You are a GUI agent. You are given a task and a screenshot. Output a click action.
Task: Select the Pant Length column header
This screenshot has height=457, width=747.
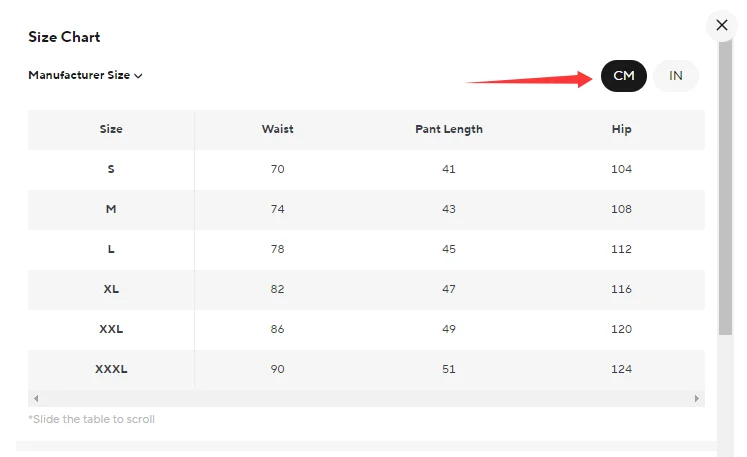click(449, 129)
